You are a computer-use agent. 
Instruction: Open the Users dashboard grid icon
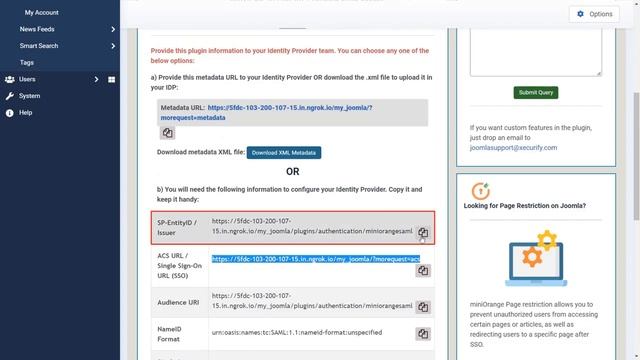click(x=111, y=80)
